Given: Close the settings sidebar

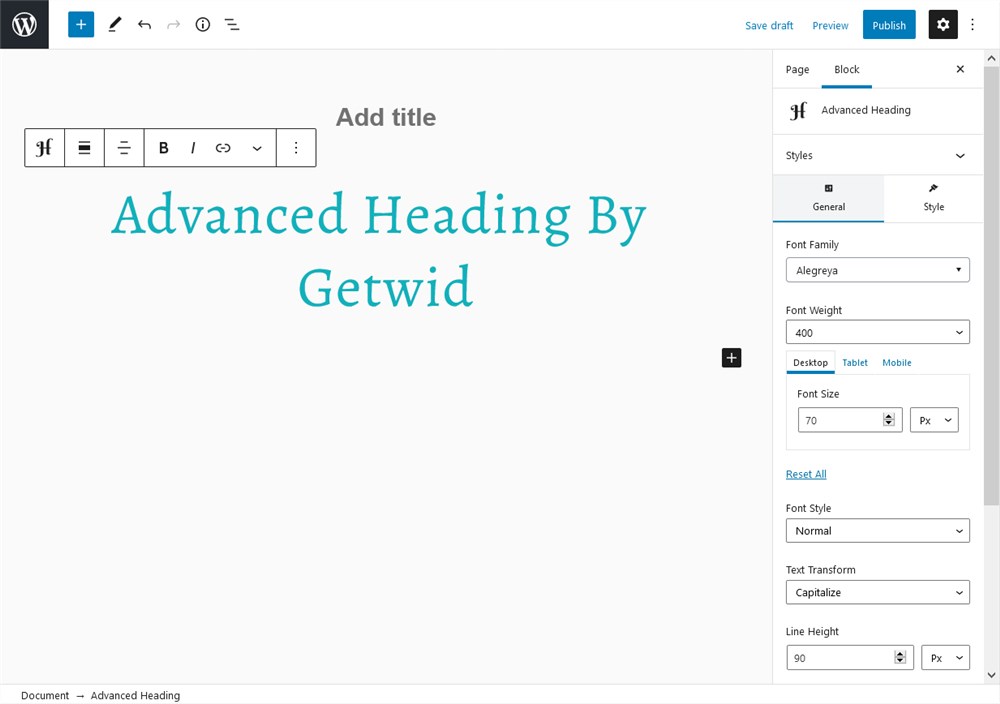Looking at the screenshot, I should tap(960, 69).
